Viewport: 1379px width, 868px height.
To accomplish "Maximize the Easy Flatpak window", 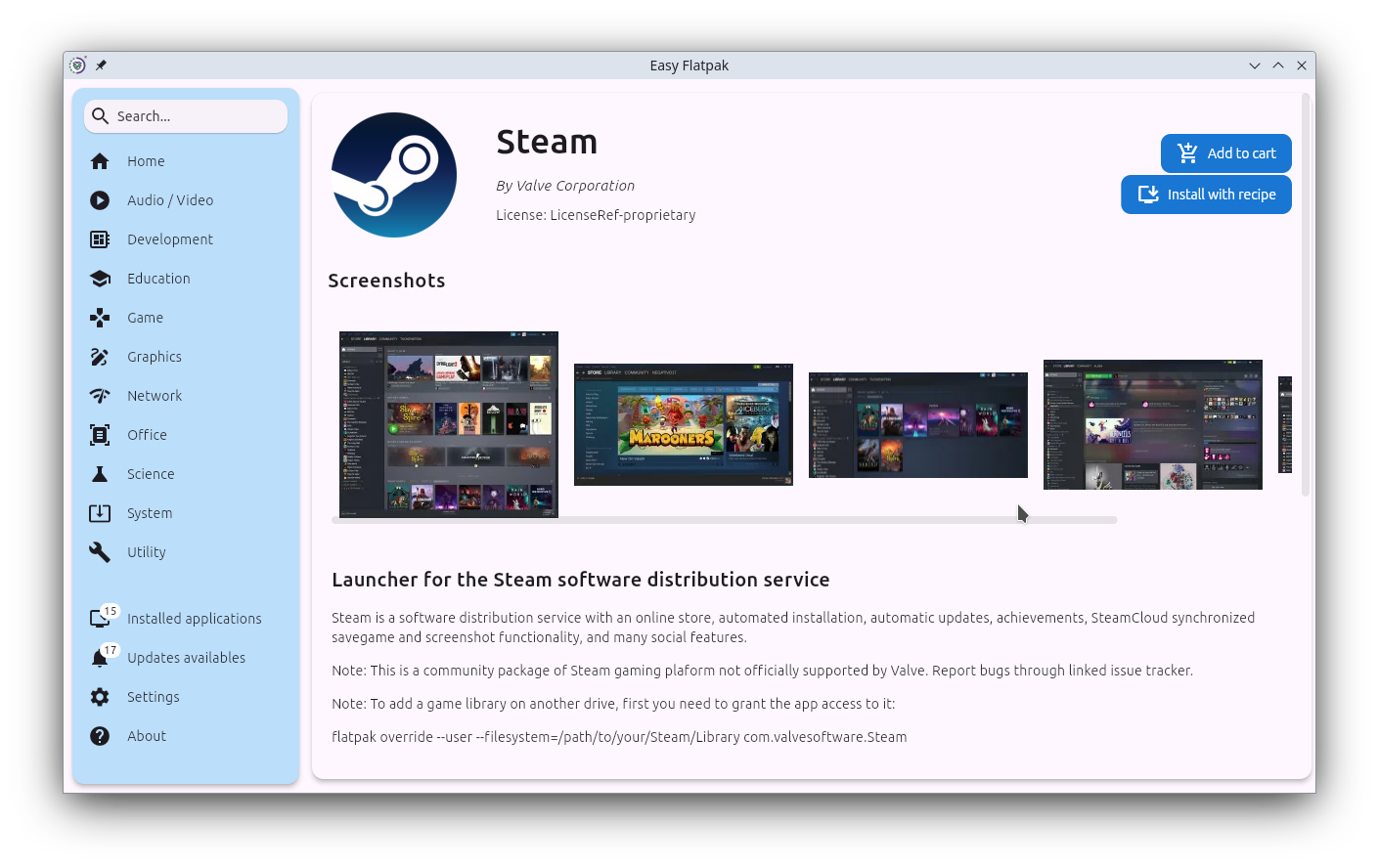I will 1278,65.
